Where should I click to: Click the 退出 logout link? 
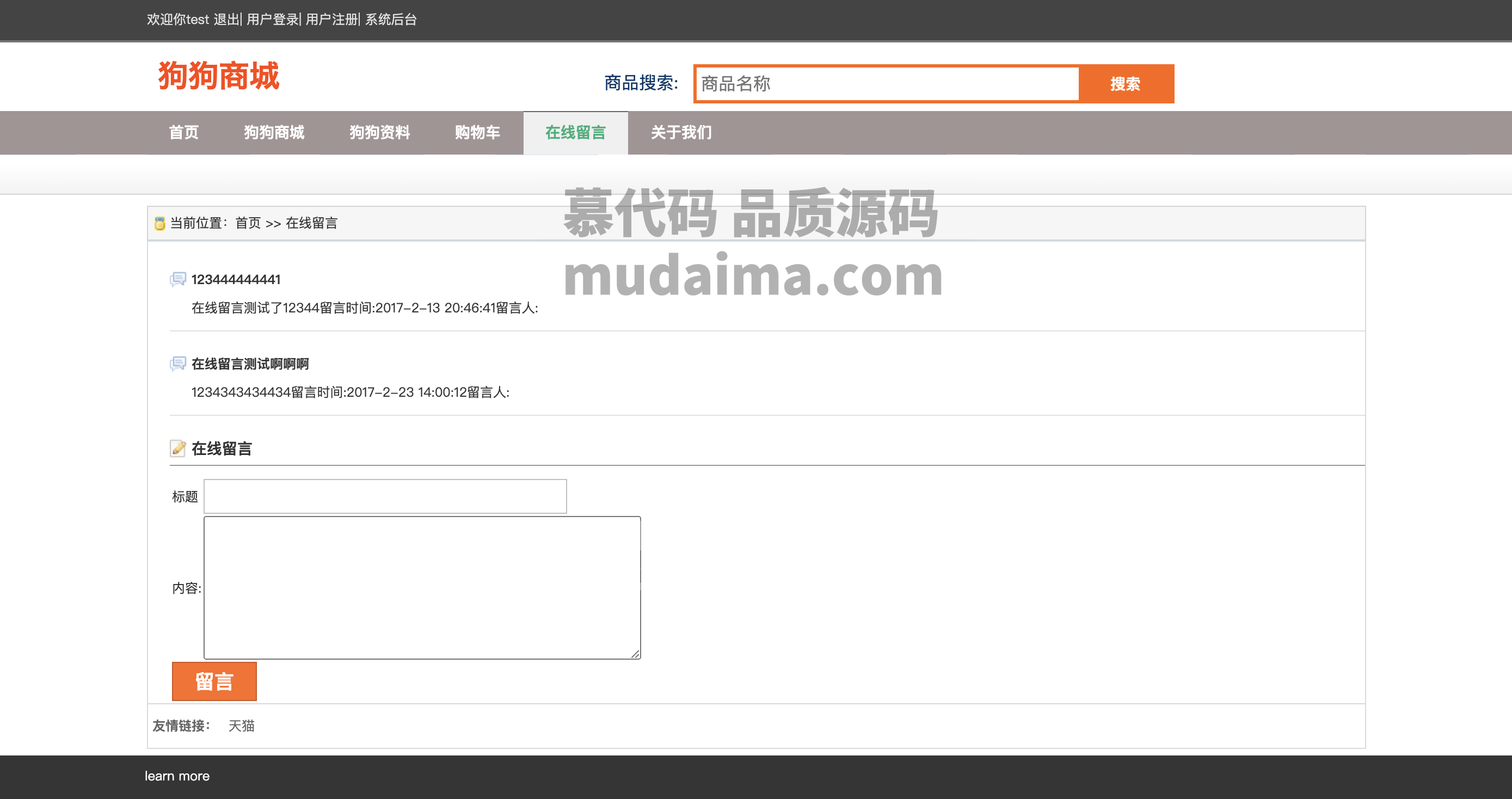[226, 20]
